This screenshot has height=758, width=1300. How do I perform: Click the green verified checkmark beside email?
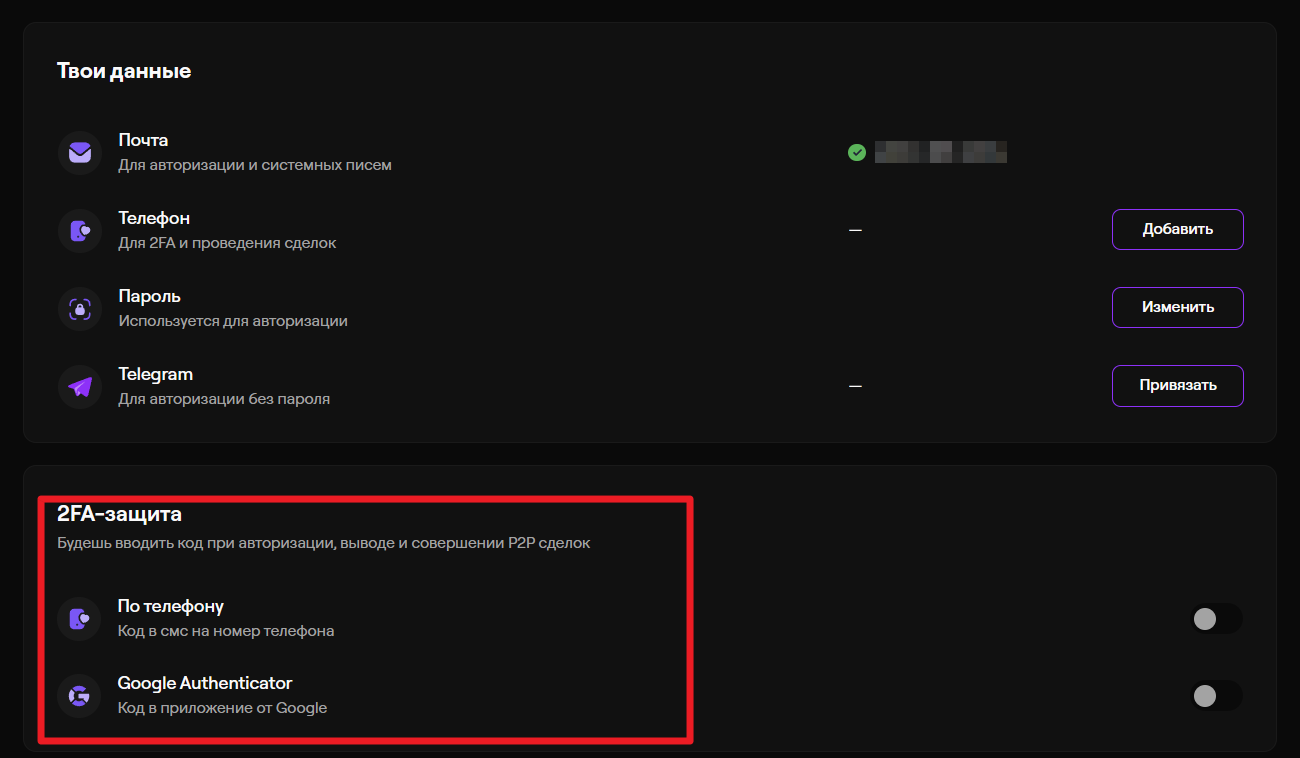pos(856,152)
